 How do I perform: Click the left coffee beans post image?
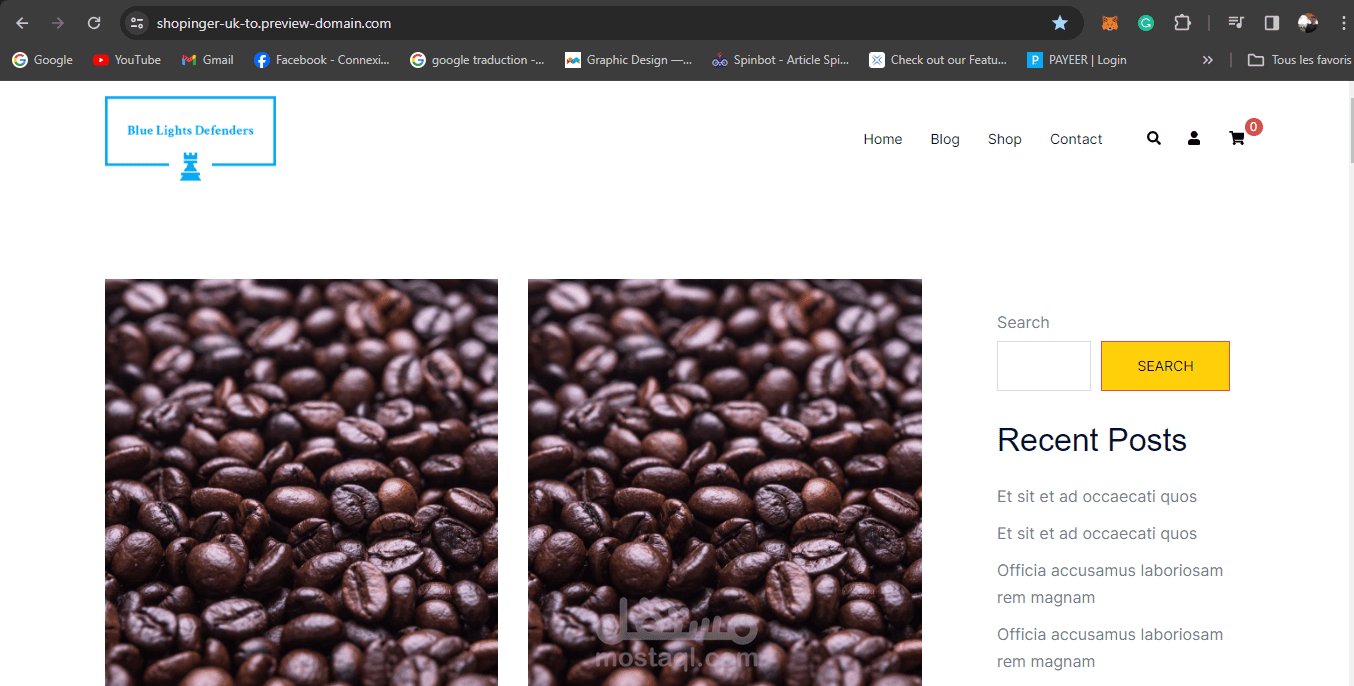tap(301, 482)
